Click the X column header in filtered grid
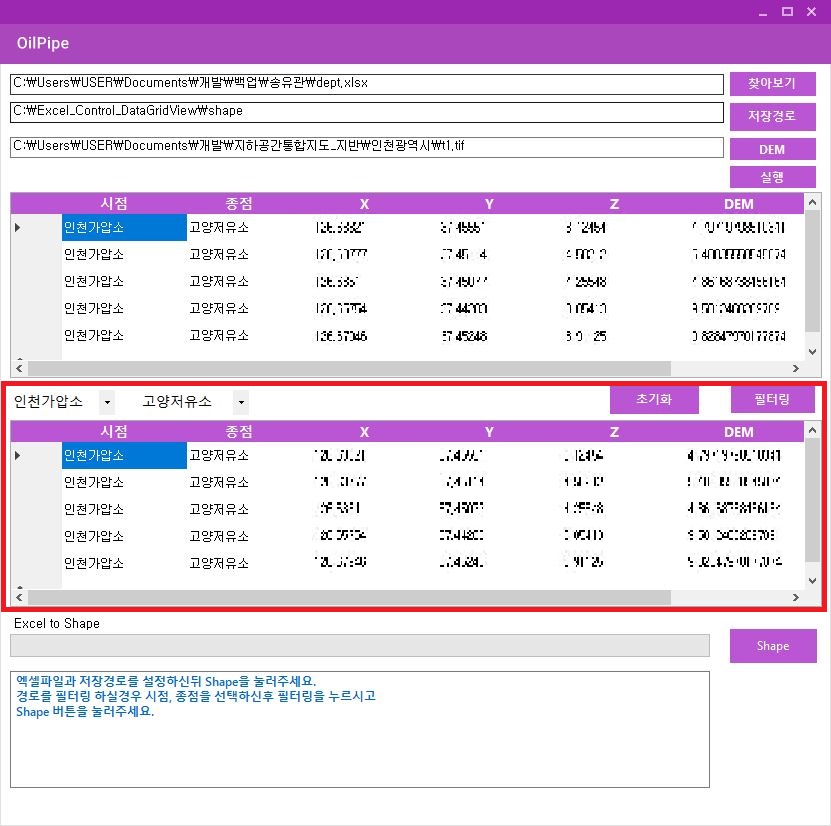 click(x=364, y=431)
